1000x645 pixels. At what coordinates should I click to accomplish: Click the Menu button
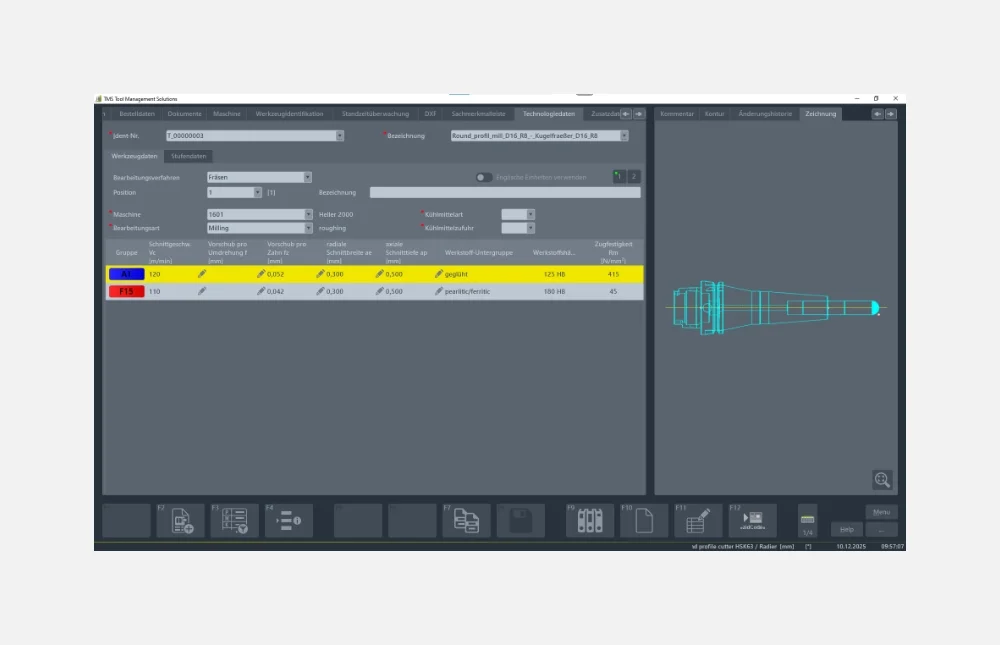tap(881, 512)
